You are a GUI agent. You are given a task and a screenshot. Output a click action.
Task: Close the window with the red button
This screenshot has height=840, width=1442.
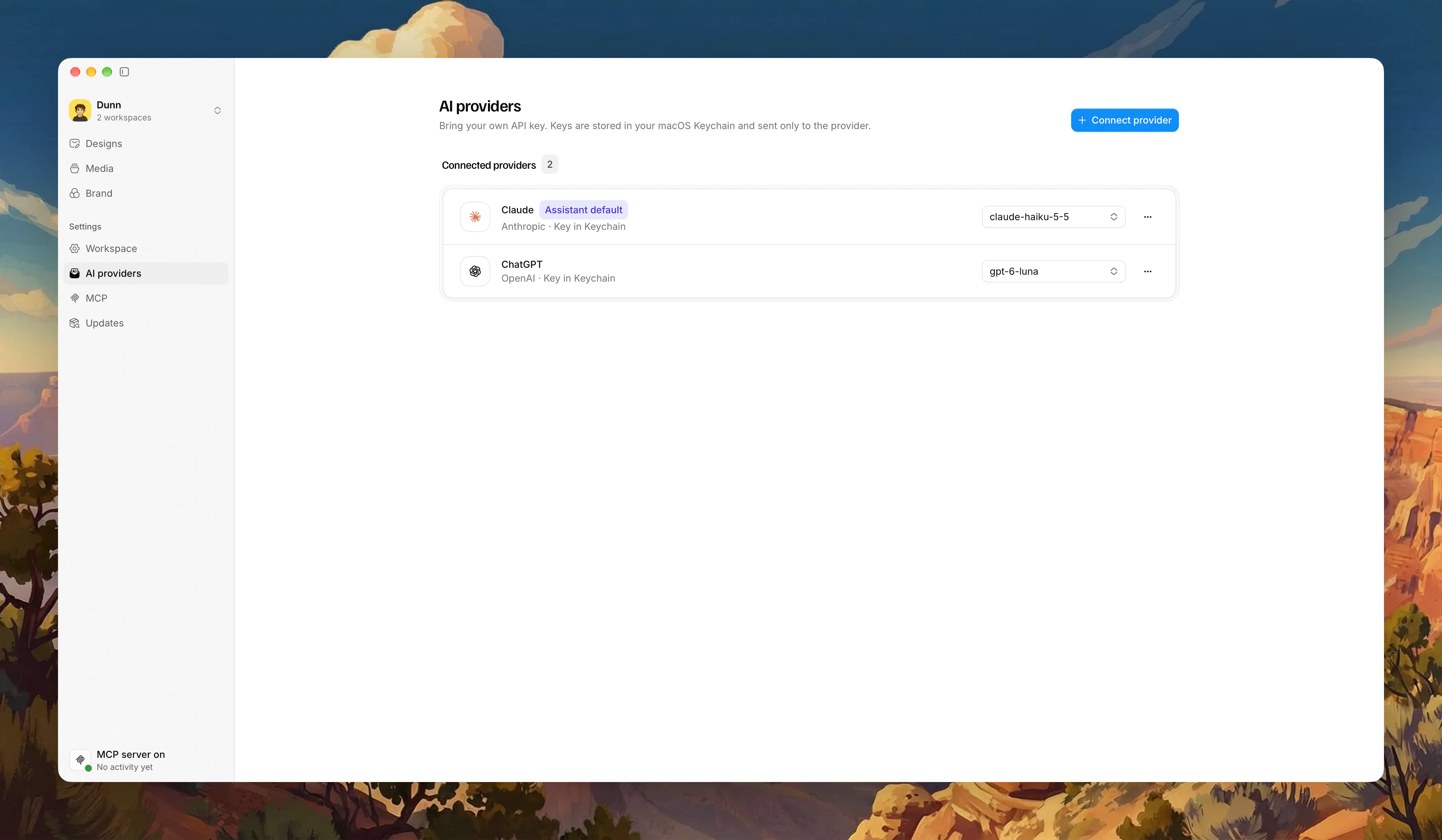click(x=75, y=71)
